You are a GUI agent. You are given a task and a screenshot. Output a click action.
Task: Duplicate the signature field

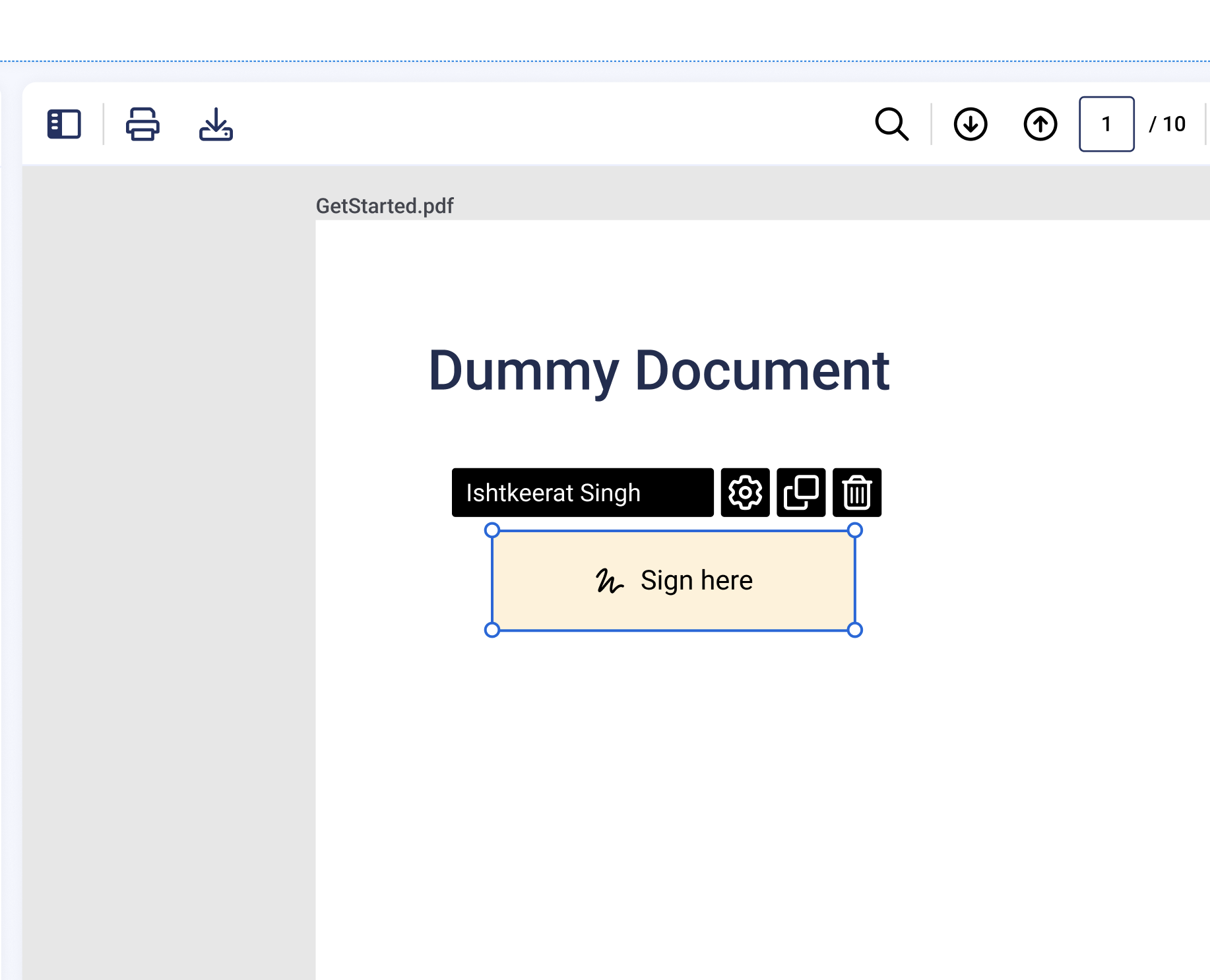801,493
